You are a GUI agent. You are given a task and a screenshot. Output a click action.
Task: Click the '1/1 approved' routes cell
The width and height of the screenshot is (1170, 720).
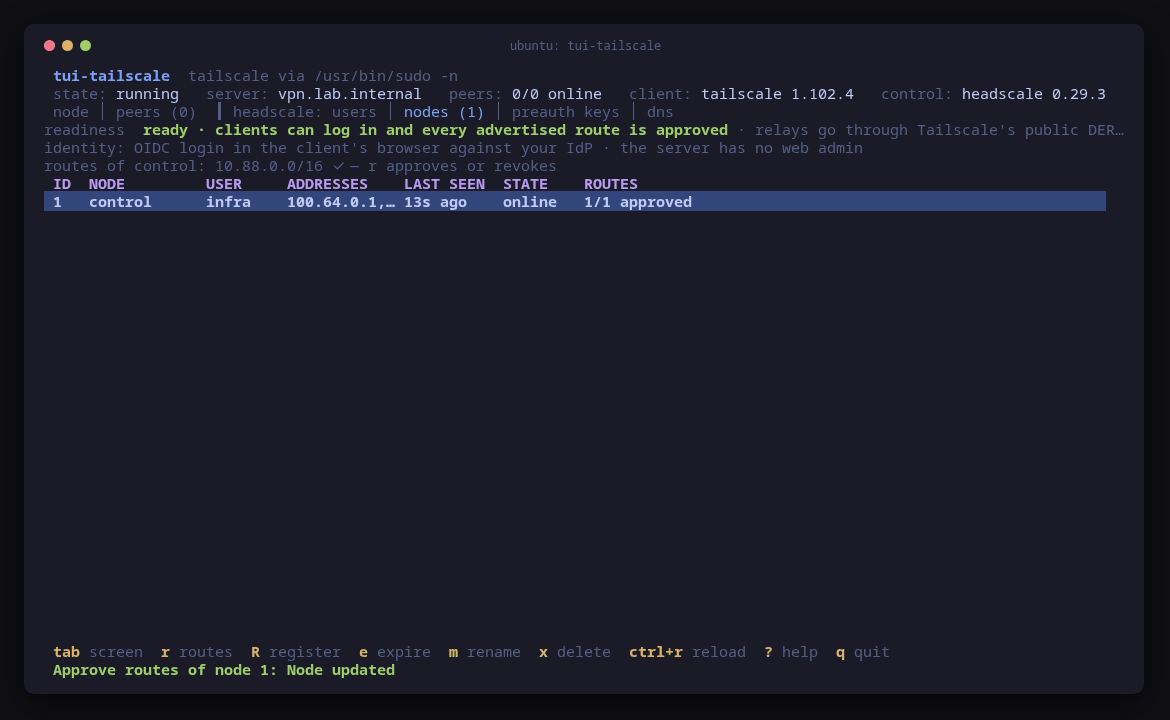pos(638,201)
